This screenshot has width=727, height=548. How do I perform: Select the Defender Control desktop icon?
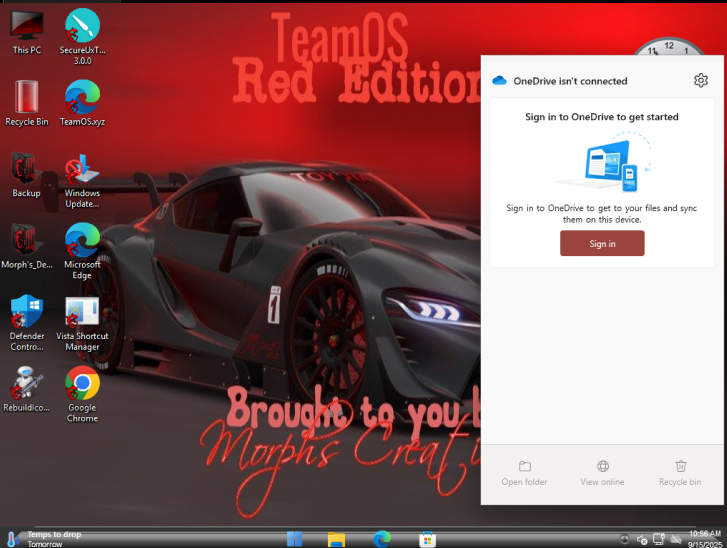point(27,323)
